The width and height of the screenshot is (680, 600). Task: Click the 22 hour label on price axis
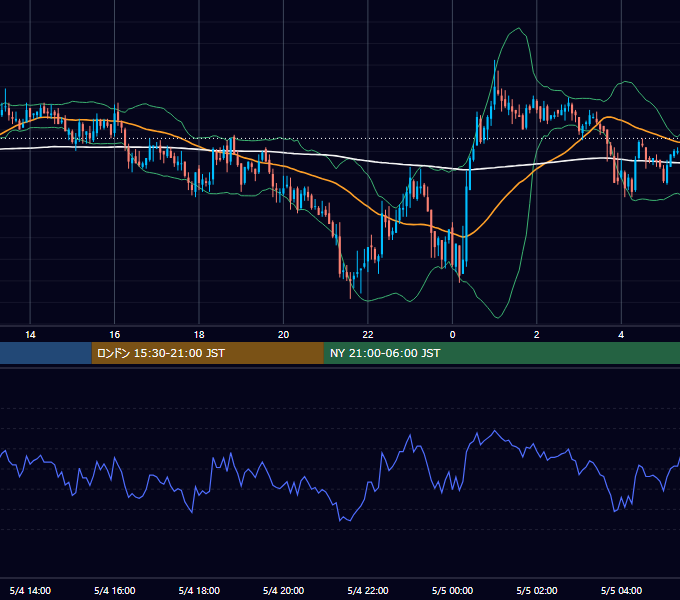368,335
